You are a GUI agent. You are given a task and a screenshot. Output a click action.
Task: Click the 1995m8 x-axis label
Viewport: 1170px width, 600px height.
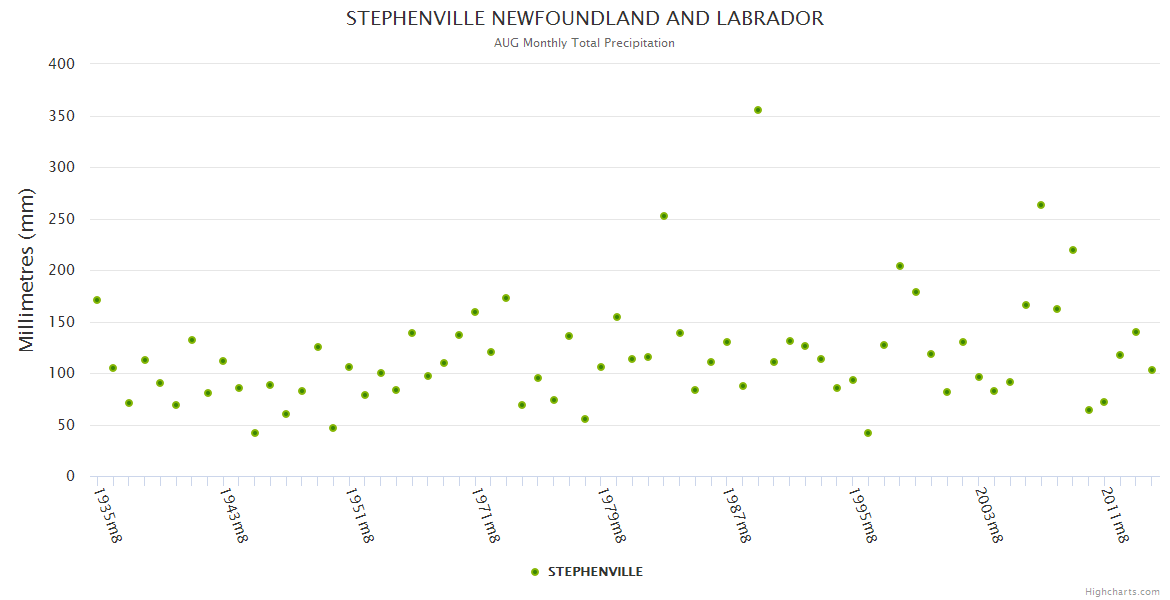point(863,516)
